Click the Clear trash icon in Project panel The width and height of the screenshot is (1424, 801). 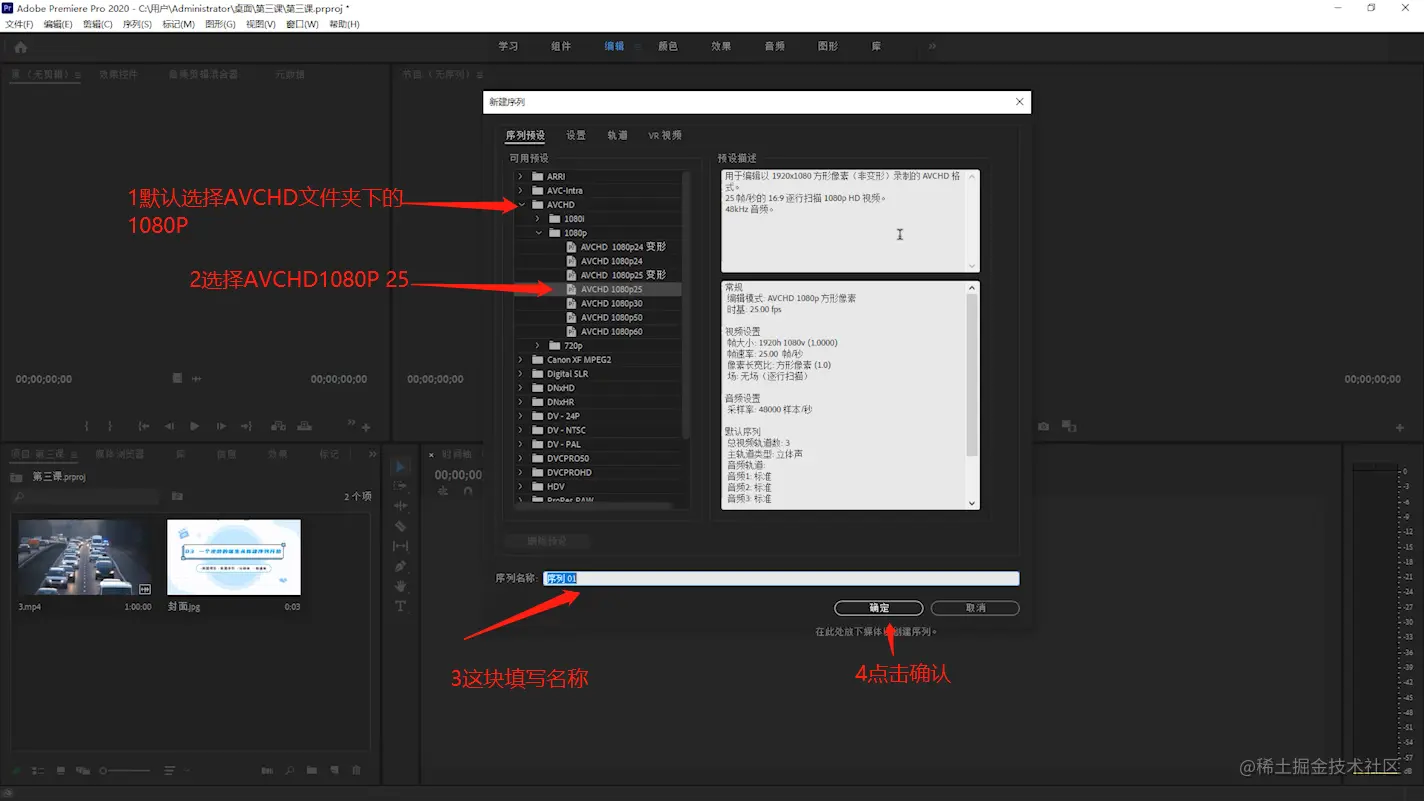tap(356, 771)
